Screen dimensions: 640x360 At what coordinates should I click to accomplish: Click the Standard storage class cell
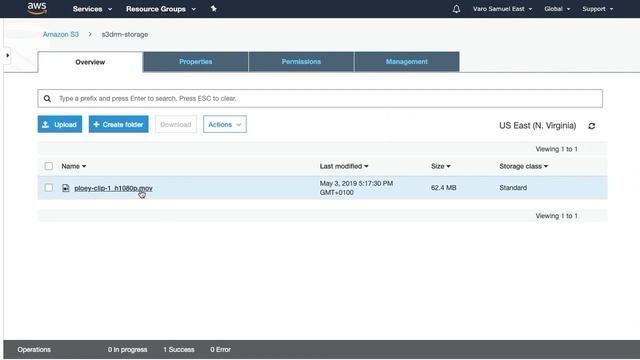(x=513, y=188)
